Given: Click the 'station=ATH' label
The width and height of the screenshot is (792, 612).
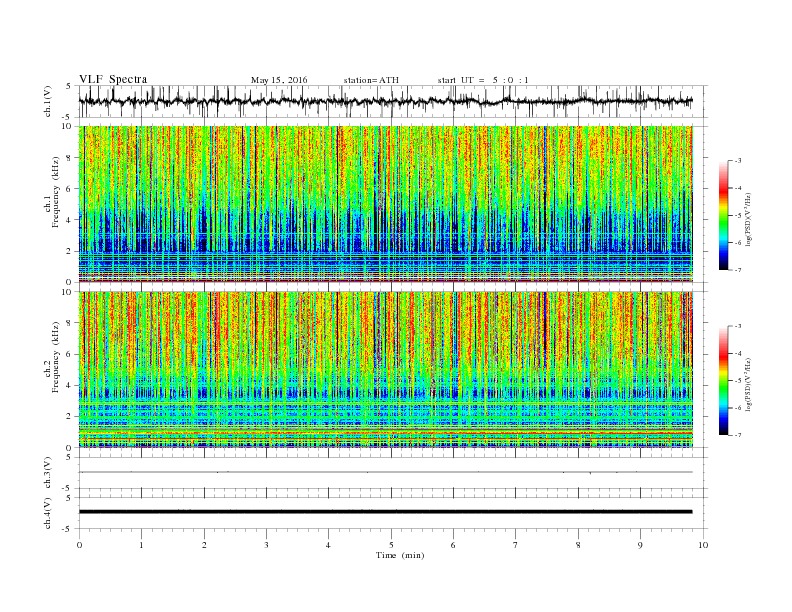Looking at the screenshot, I should (x=371, y=80).
